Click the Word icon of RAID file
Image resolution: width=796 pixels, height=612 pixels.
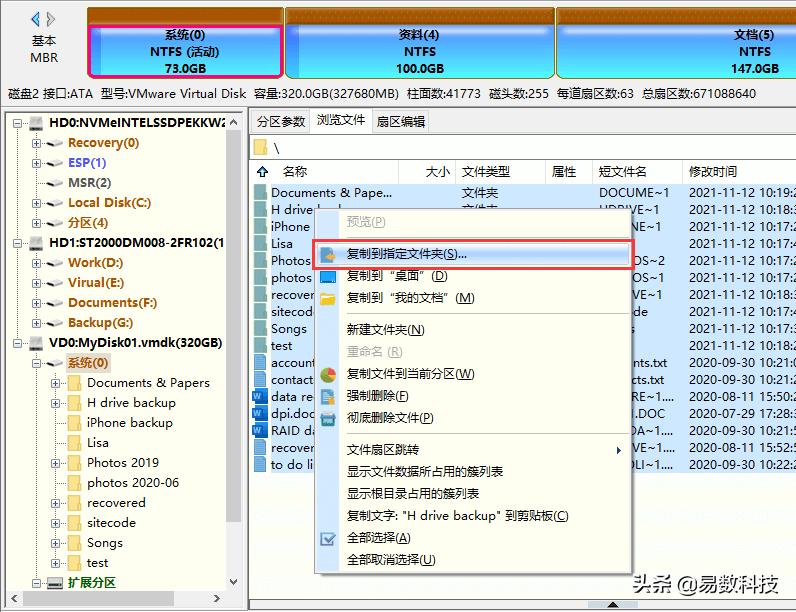(260, 430)
